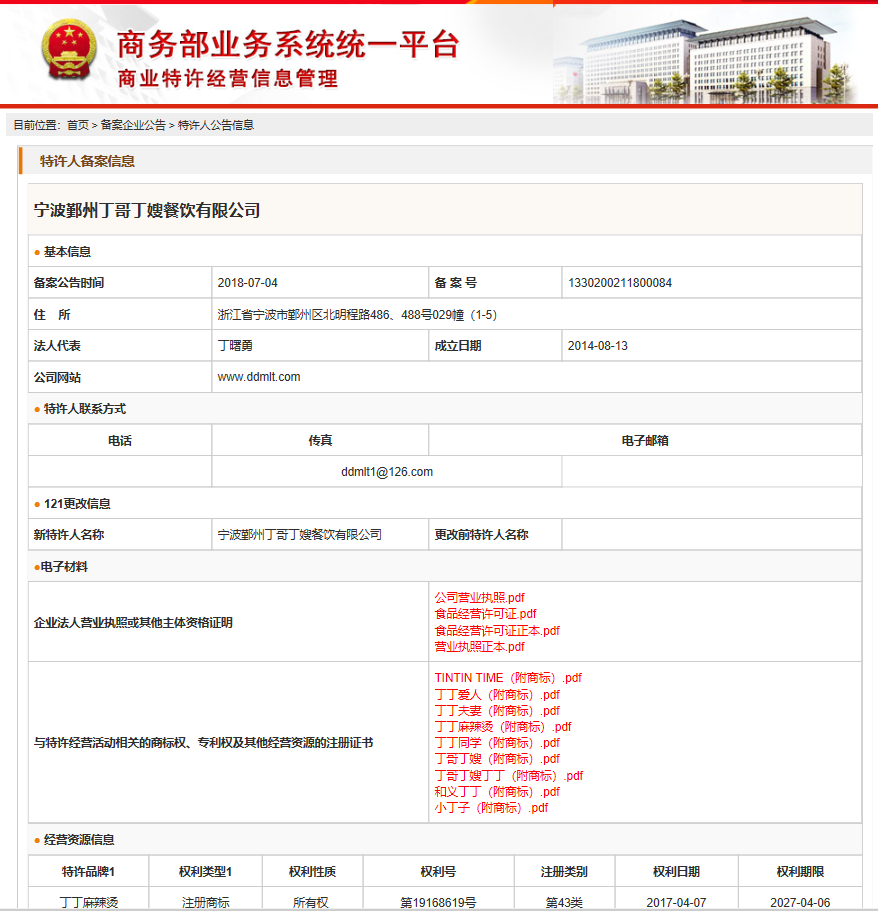Screen dimensions: 878x911
Task: Click the 电子邮箱 contact column header
Action: click(x=645, y=440)
